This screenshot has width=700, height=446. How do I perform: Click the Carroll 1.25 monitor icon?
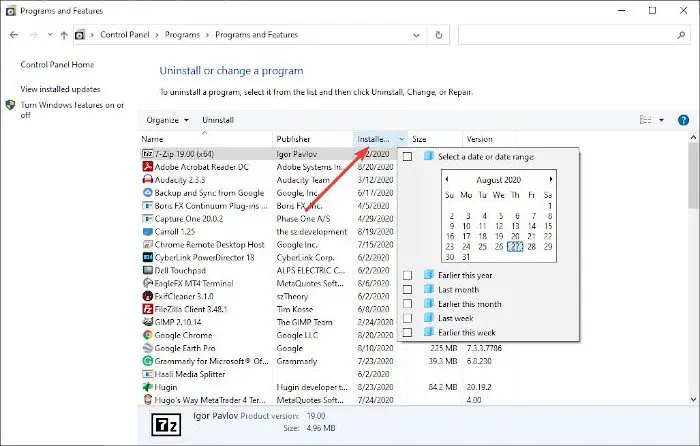click(147, 232)
